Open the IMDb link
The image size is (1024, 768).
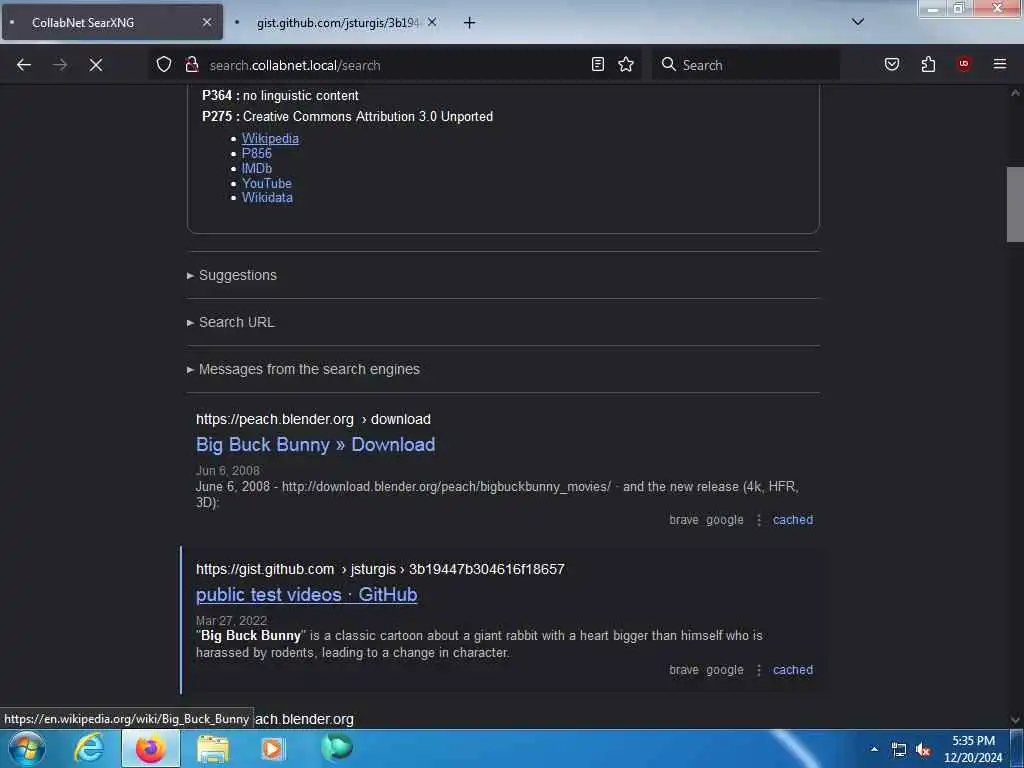[257, 168]
